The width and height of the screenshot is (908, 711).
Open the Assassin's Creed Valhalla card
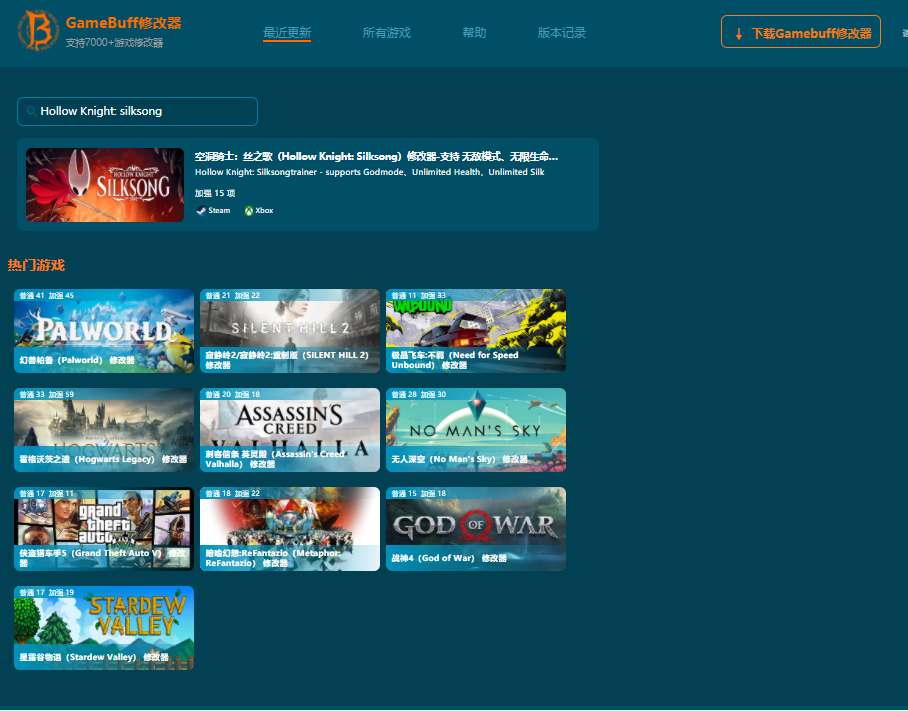click(x=290, y=430)
